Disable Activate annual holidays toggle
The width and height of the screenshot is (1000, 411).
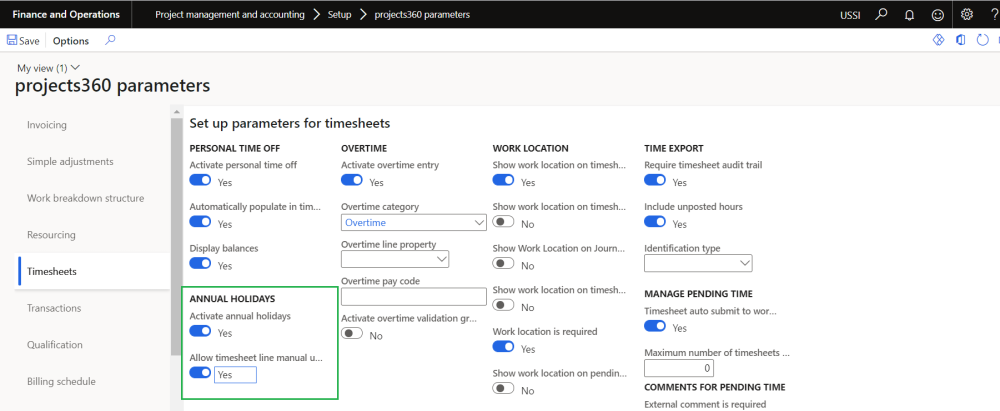pyautogui.click(x=201, y=331)
